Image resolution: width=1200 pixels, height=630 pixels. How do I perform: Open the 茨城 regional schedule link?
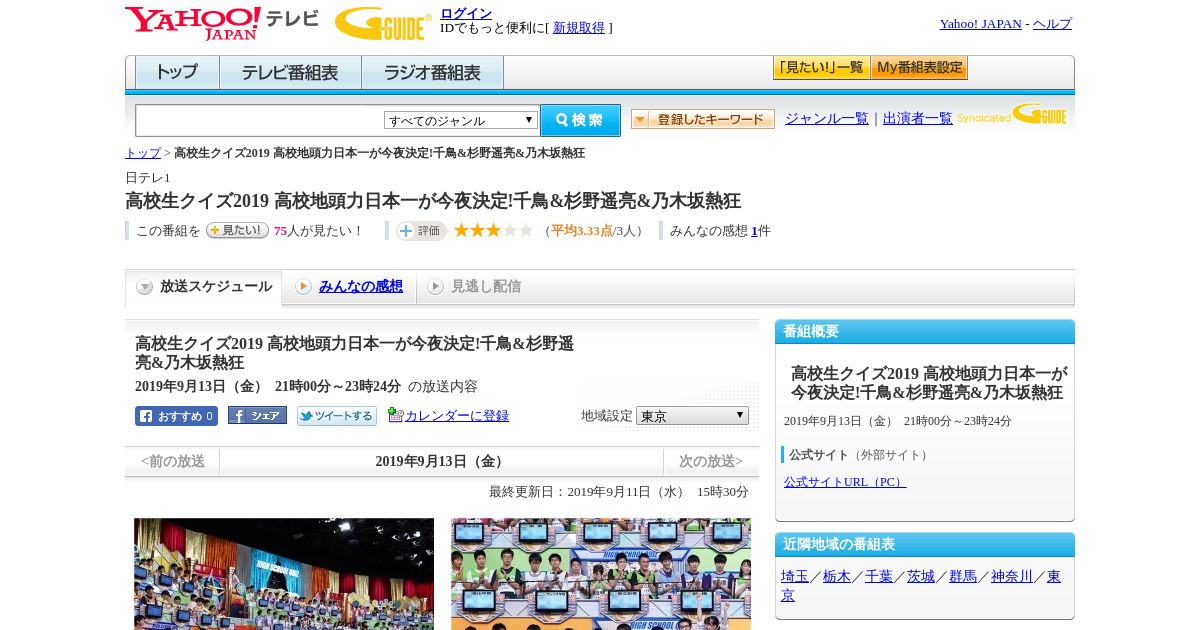(921, 577)
